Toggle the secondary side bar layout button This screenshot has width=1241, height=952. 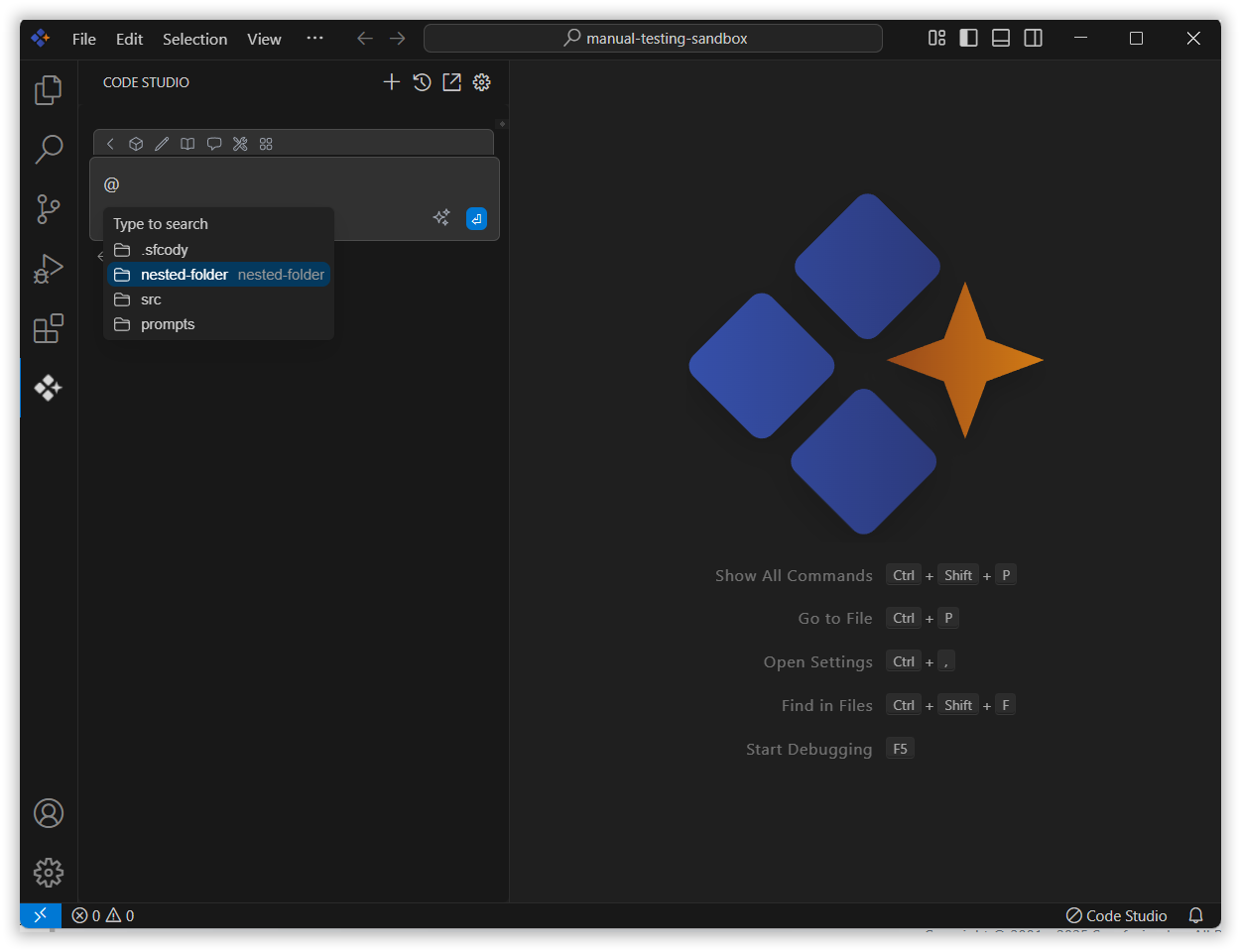pyautogui.click(x=1033, y=39)
